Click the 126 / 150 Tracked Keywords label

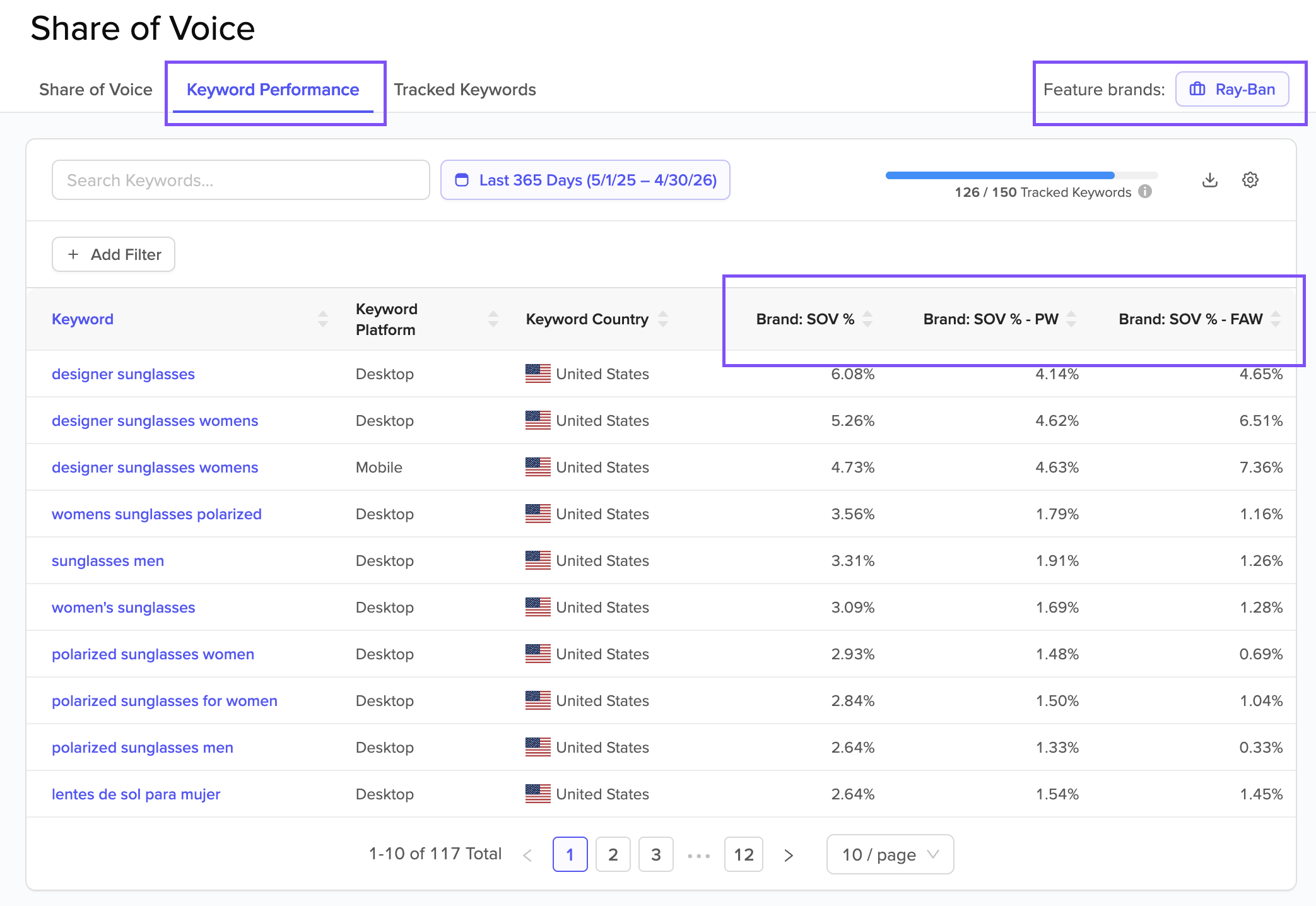1043,192
